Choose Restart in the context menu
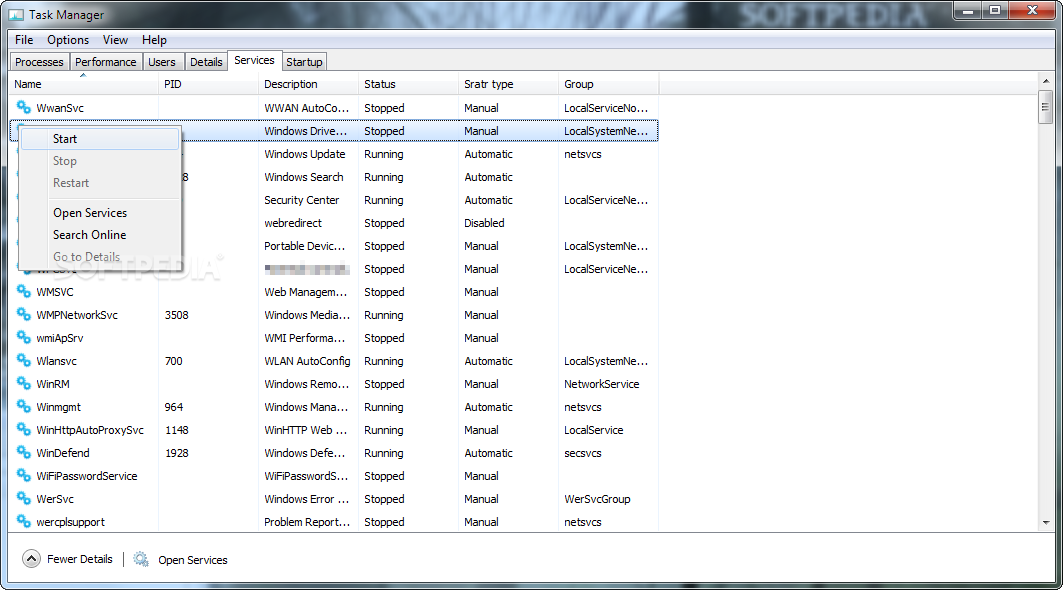 100,183
